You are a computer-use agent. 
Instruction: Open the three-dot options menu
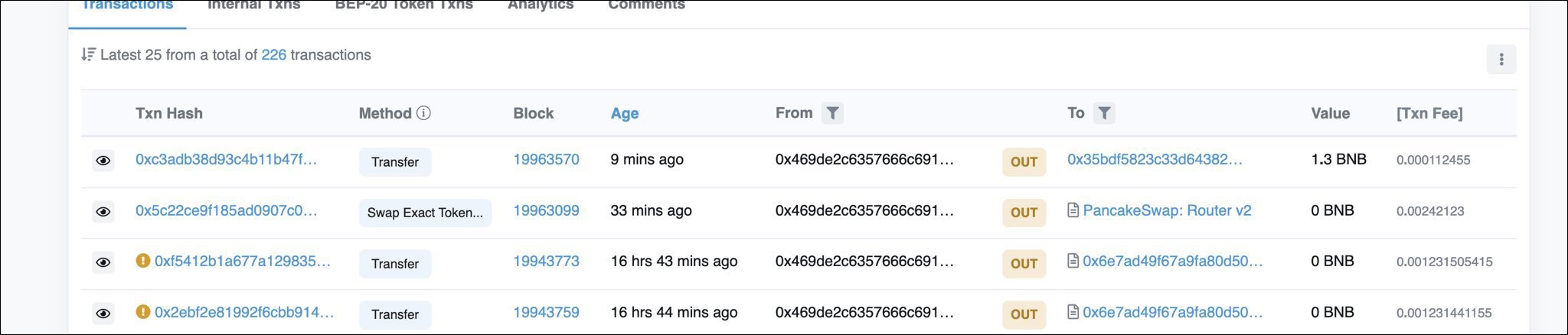(1501, 59)
